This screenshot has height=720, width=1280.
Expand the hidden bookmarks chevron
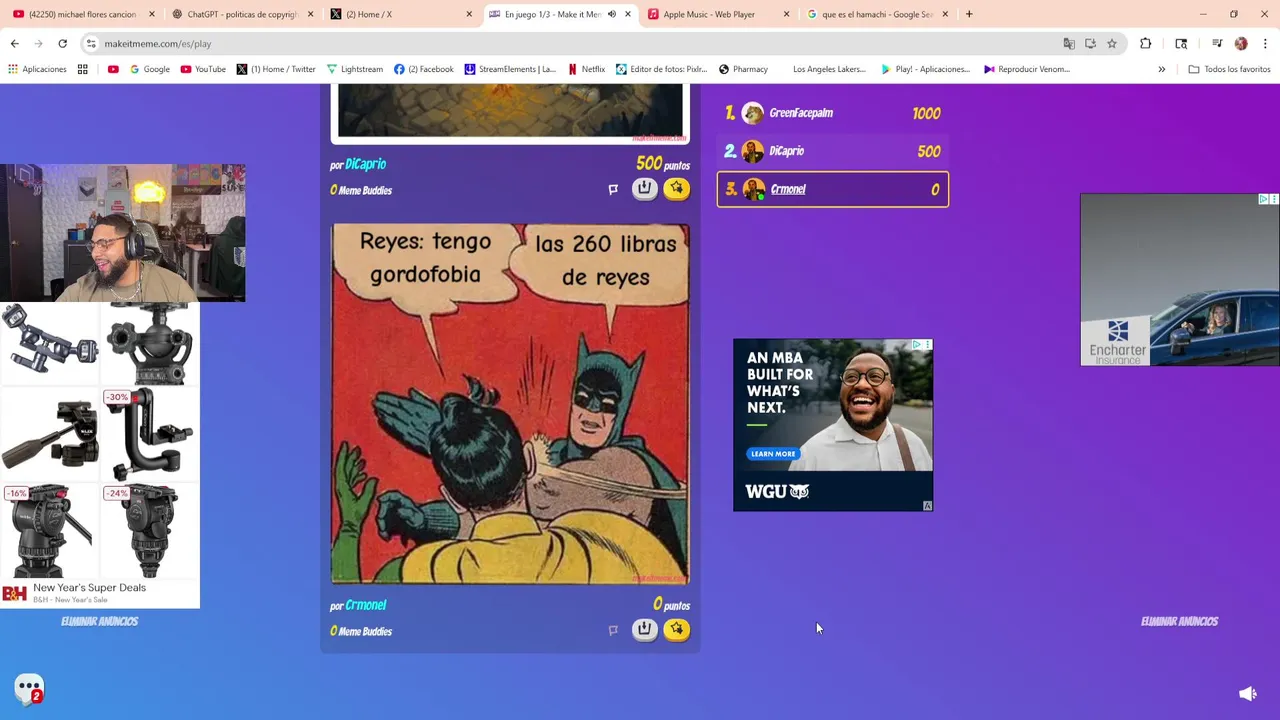click(1161, 69)
